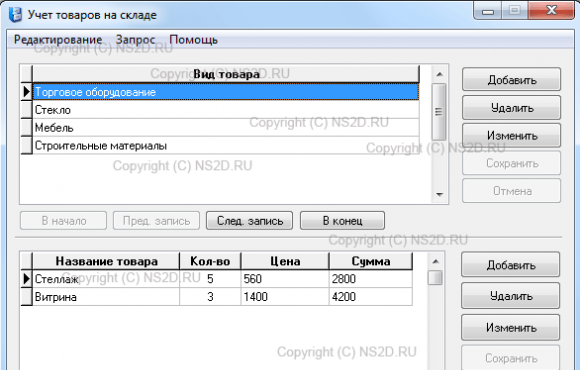Image resolution: width=580 pixels, height=370 pixels.
Task: Click the down arrow of upper grid scrollbar
Action: pyautogui.click(x=439, y=195)
